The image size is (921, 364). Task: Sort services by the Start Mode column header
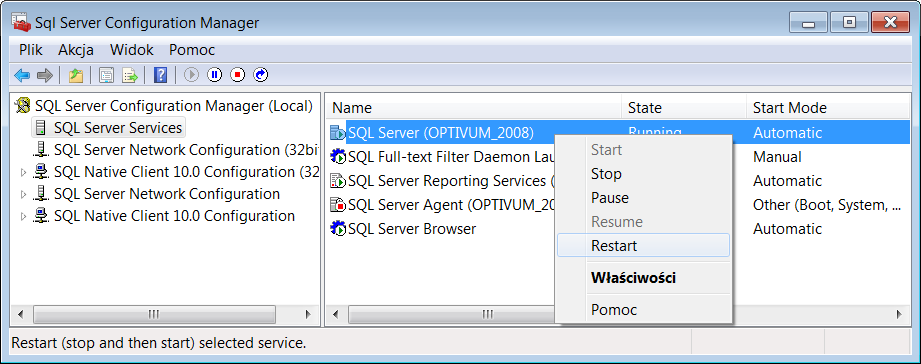pyautogui.click(x=828, y=108)
